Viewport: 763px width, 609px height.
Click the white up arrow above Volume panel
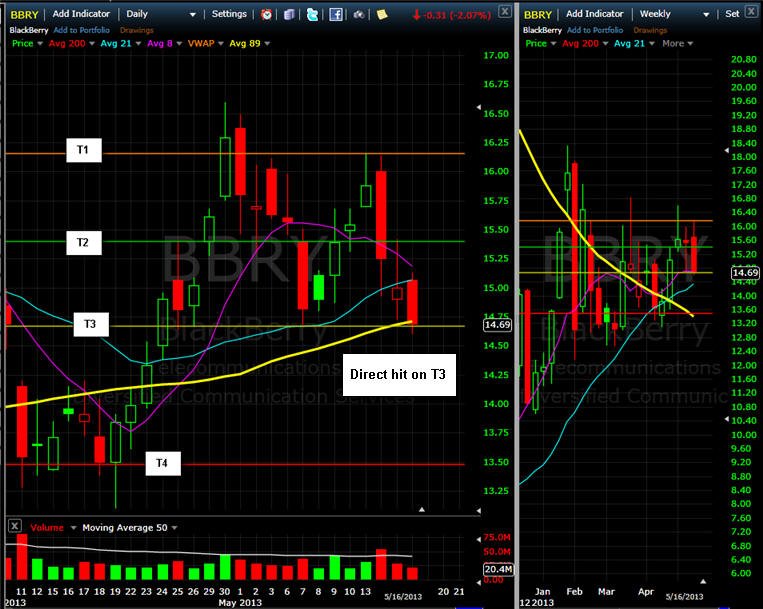pos(422,509)
